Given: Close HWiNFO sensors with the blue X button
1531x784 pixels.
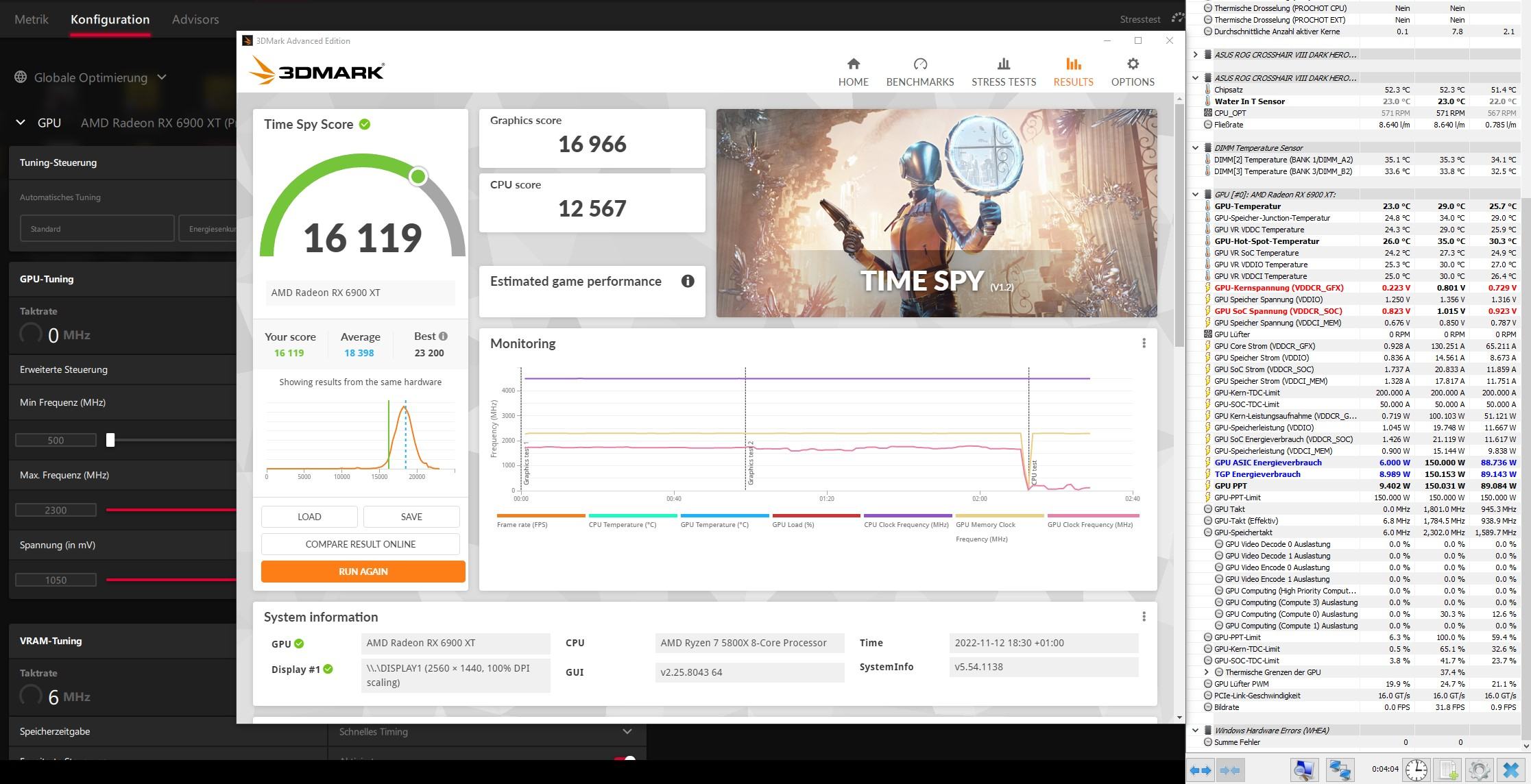Looking at the screenshot, I should pos(1511,770).
